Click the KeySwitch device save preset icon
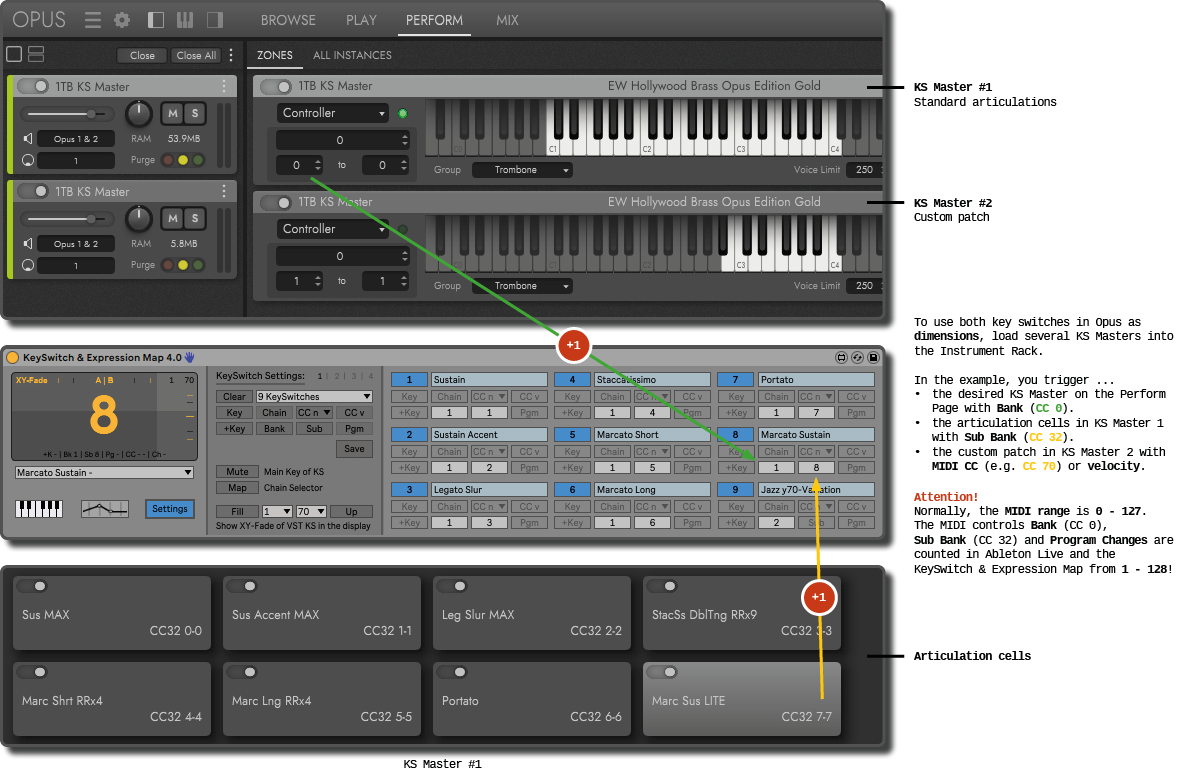This screenshot has width=1178, height=773. [x=873, y=358]
